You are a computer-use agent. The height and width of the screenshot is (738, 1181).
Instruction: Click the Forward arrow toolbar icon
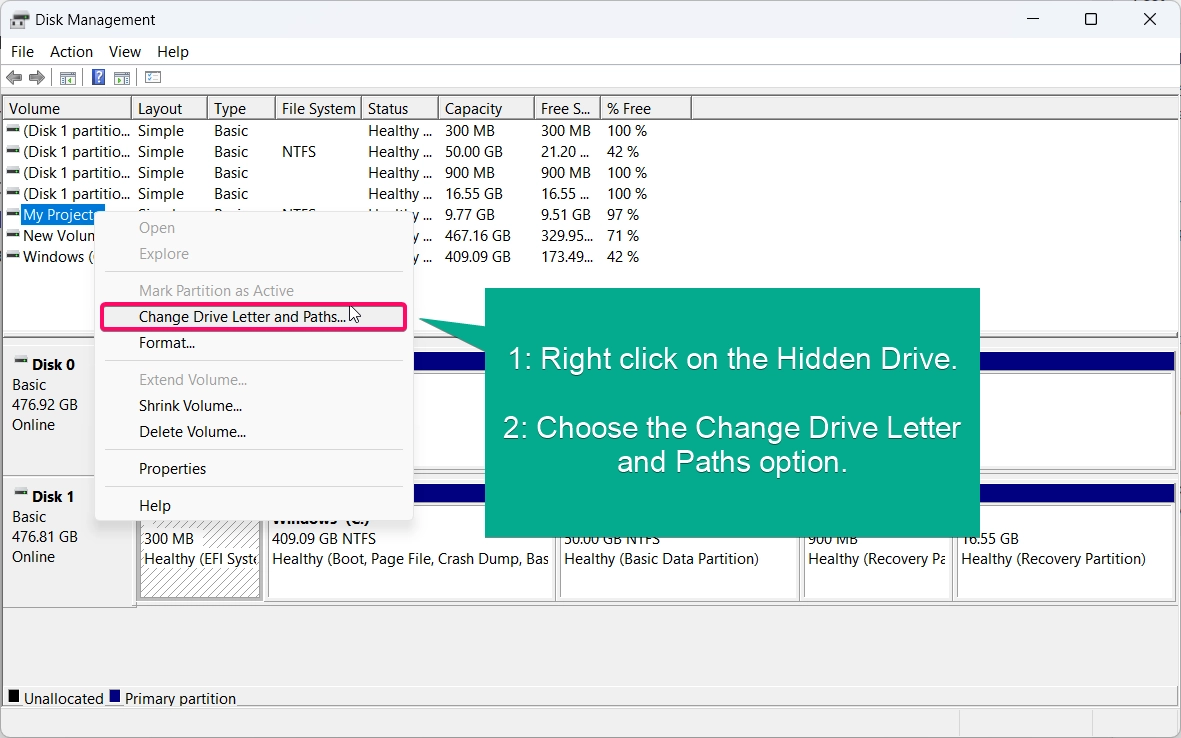36,78
